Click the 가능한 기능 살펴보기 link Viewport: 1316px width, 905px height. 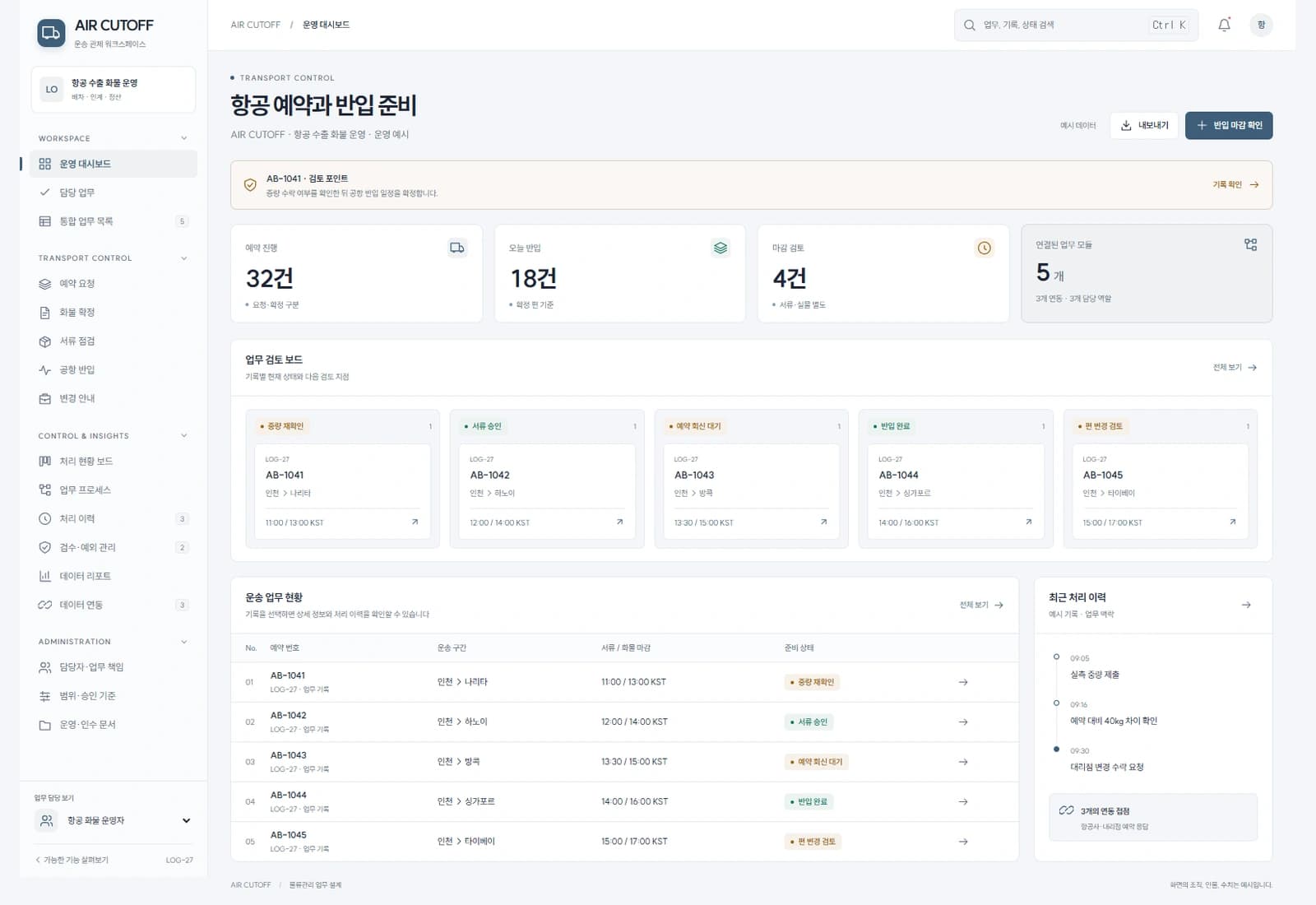(x=72, y=860)
